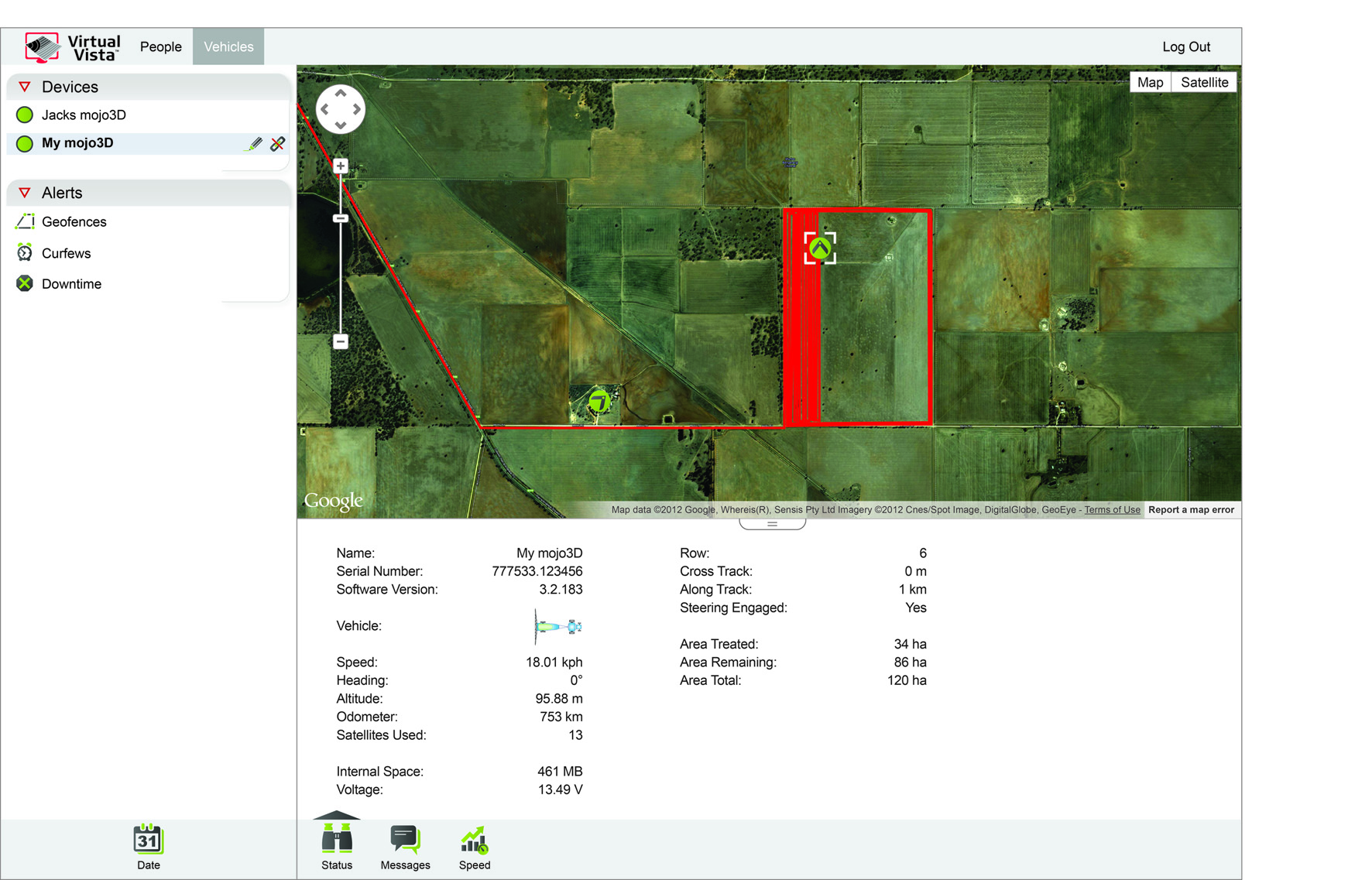Open Curfews alert settings

(66, 253)
